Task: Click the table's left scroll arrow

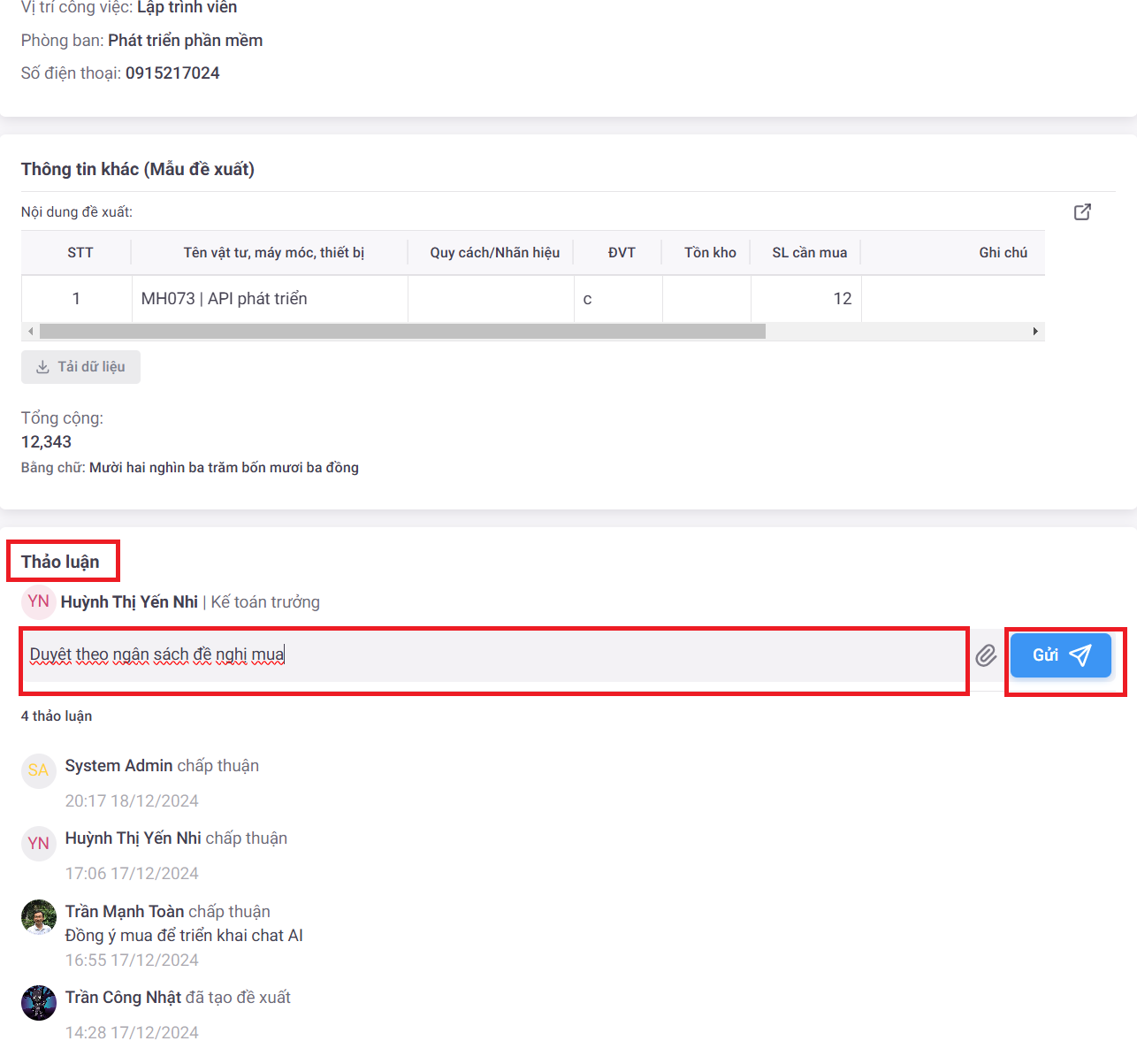Action: (31, 332)
